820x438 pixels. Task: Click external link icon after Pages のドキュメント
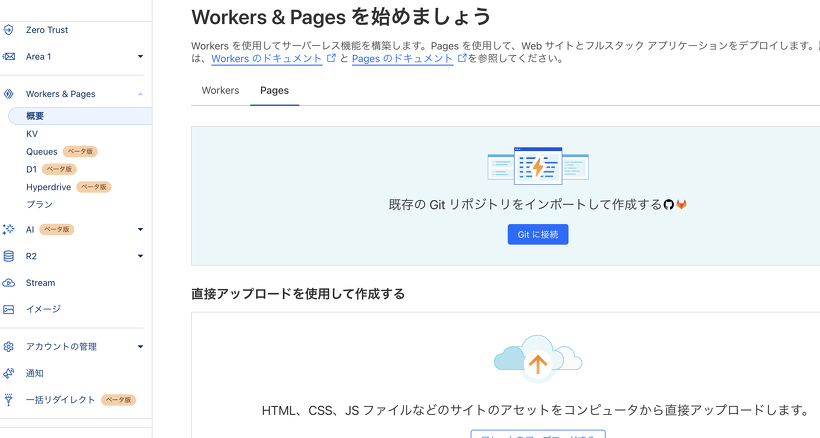(x=462, y=58)
